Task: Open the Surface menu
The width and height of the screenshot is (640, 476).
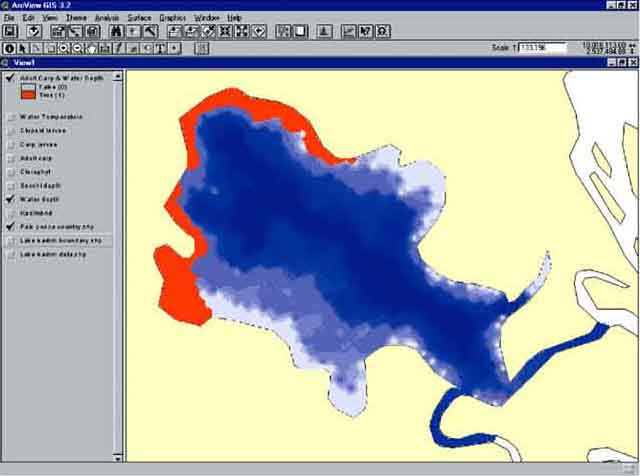Action: tap(140, 18)
